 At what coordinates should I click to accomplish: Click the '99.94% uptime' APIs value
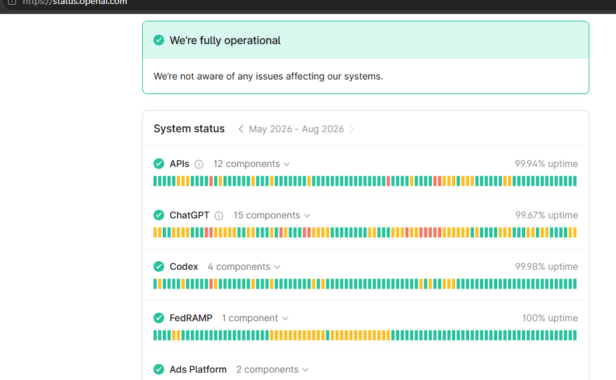(x=546, y=163)
